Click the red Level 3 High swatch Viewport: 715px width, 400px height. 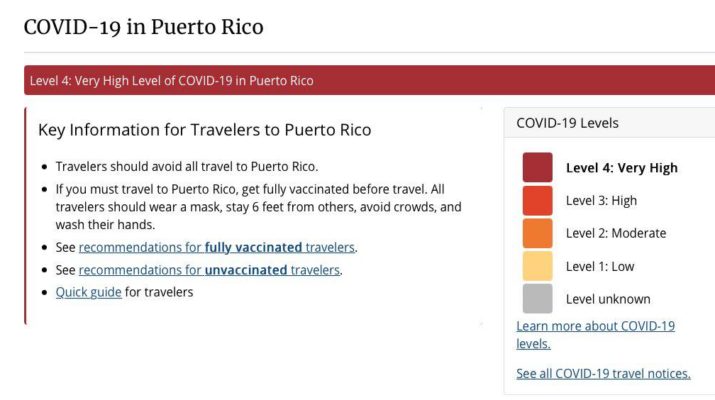pos(538,200)
